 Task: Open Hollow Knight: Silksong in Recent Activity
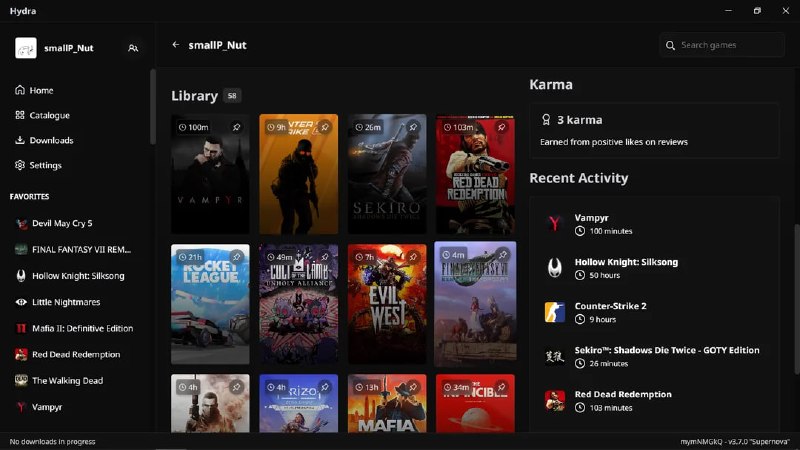point(654,268)
